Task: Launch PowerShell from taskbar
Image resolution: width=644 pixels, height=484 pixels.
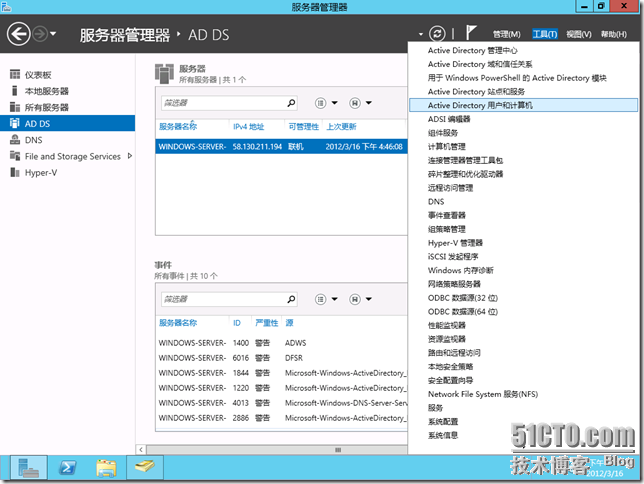Action: click(x=67, y=468)
